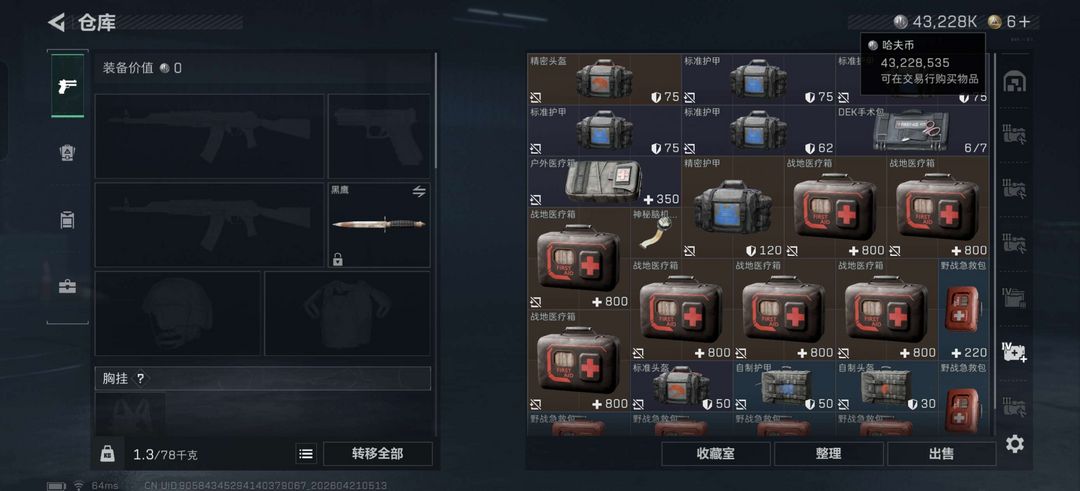Open the settings gear icon

coord(1015,444)
